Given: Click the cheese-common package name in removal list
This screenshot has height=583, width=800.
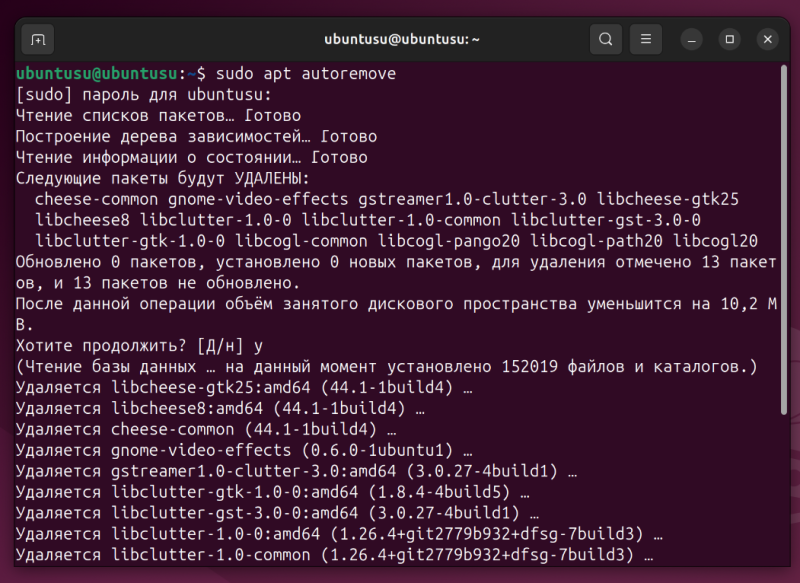Looking at the screenshot, I should pyautogui.click(x=96, y=199).
